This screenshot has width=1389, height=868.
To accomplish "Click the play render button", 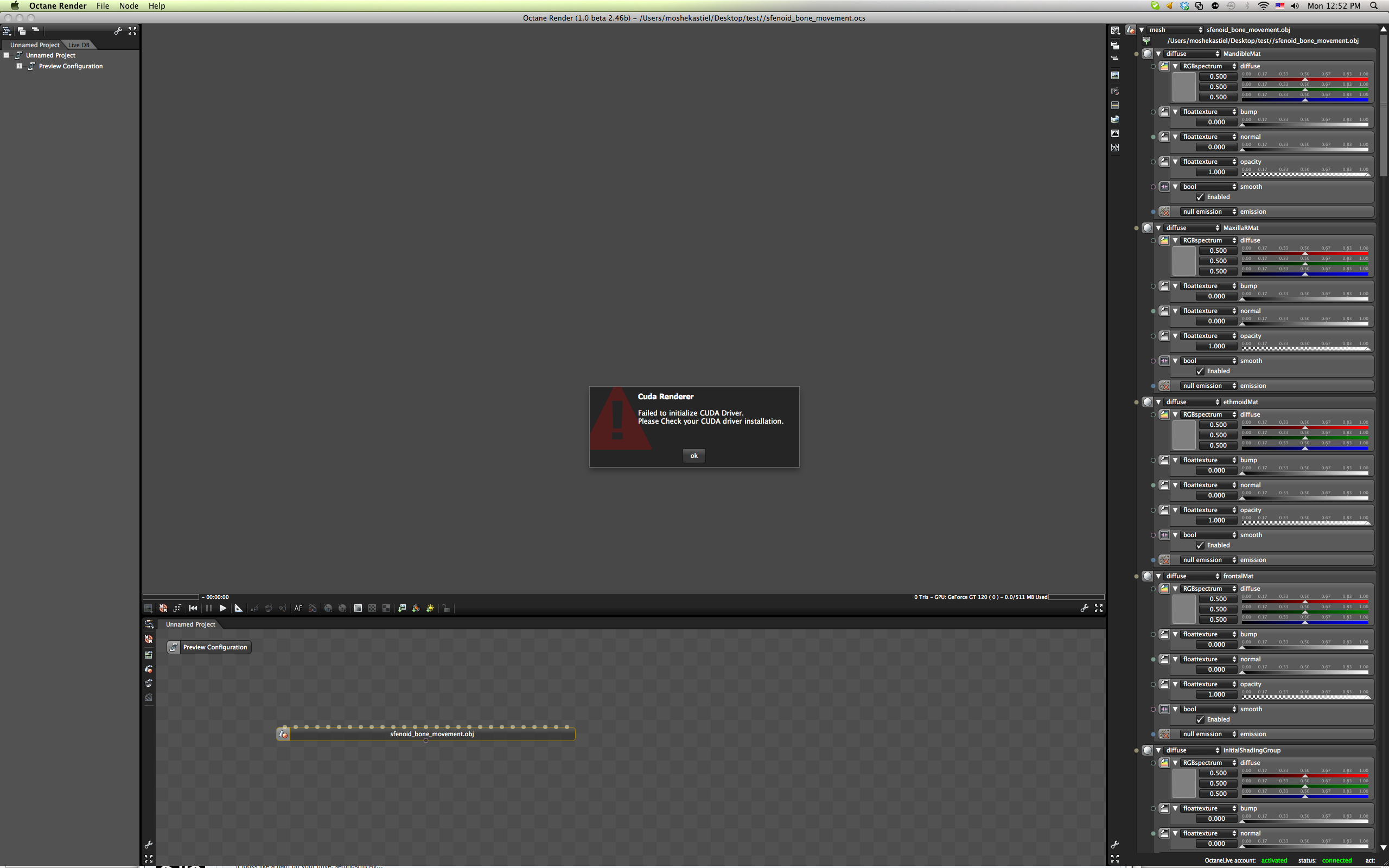I will point(222,609).
